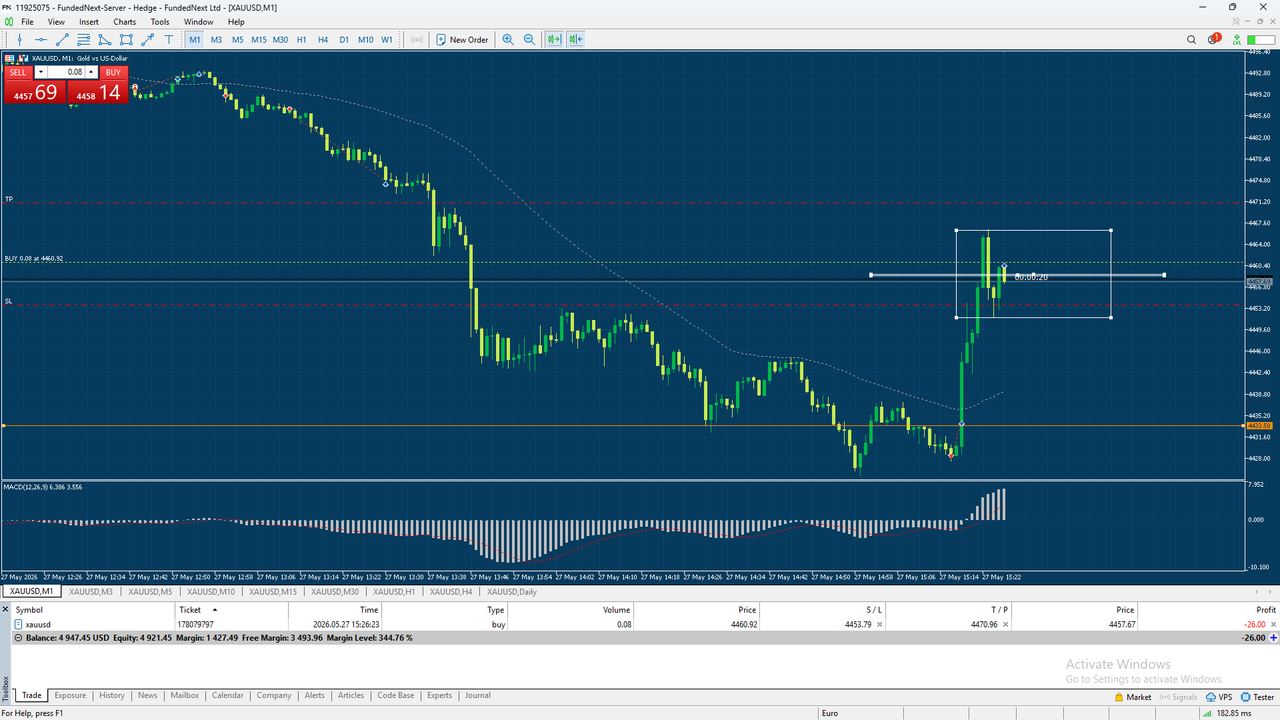Increase lot volume with up arrow
The height and width of the screenshot is (720, 1280).
click(92, 72)
